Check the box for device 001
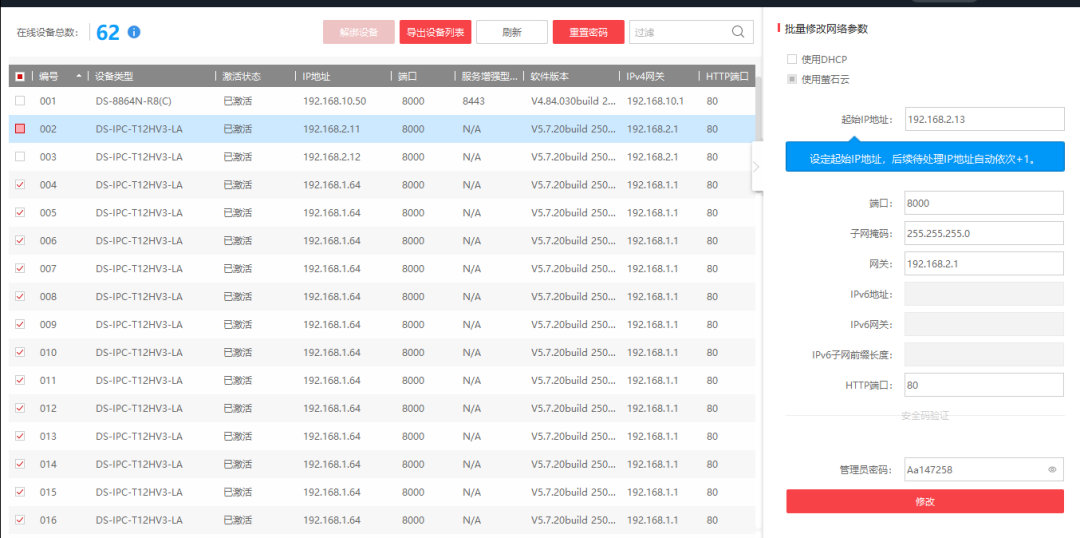1080x538 pixels. click(x=20, y=101)
